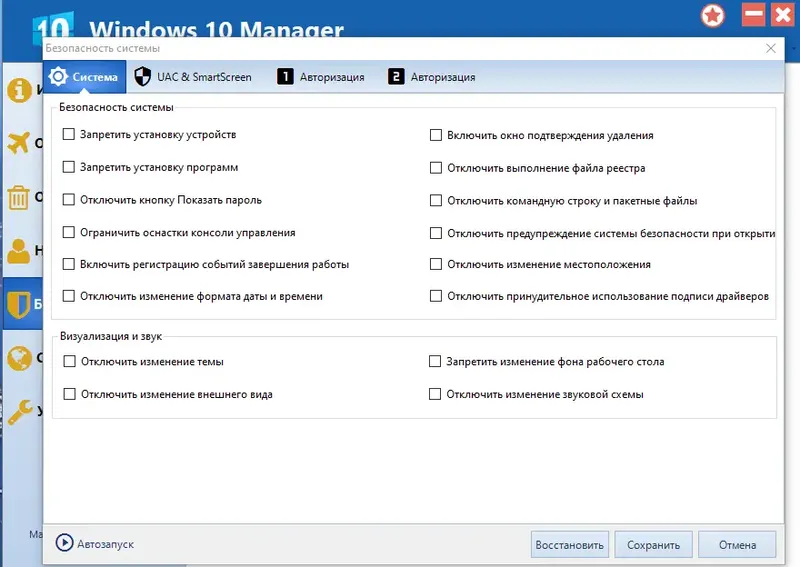This screenshot has width=800, height=567.
Task: Select the shield security sidebar icon
Action: pos(19,304)
